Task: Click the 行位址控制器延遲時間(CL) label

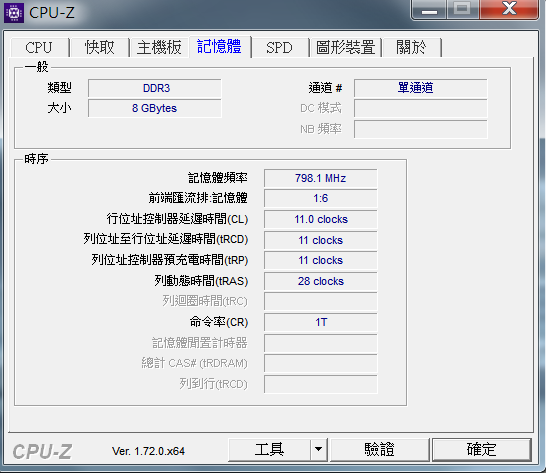Action: pyautogui.click(x=178, y=219)
